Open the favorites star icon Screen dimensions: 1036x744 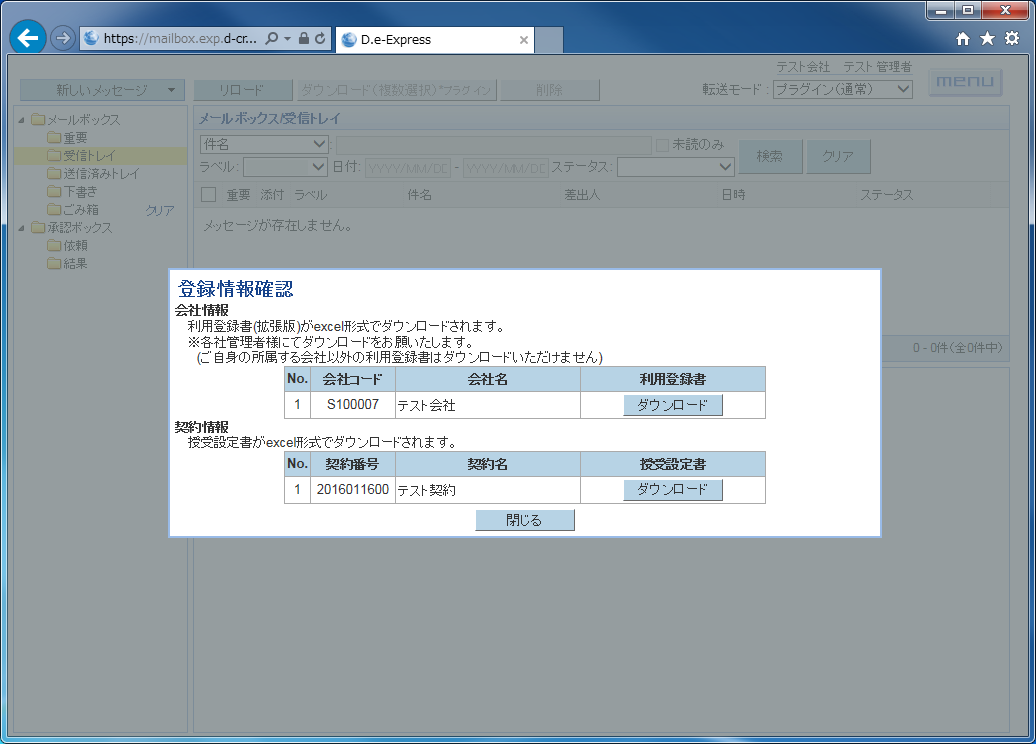987,39
